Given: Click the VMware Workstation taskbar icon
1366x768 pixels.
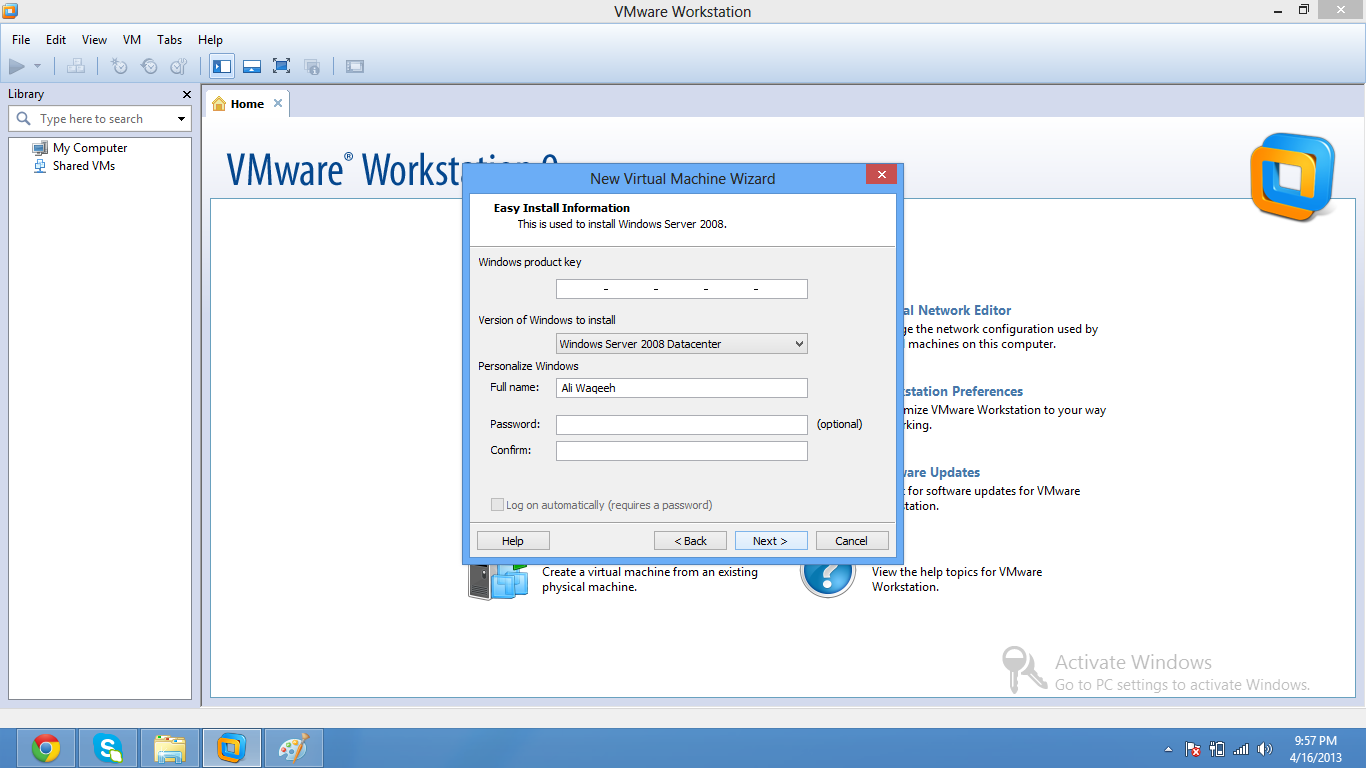Looking at the screenshot, I should point(232,748).
